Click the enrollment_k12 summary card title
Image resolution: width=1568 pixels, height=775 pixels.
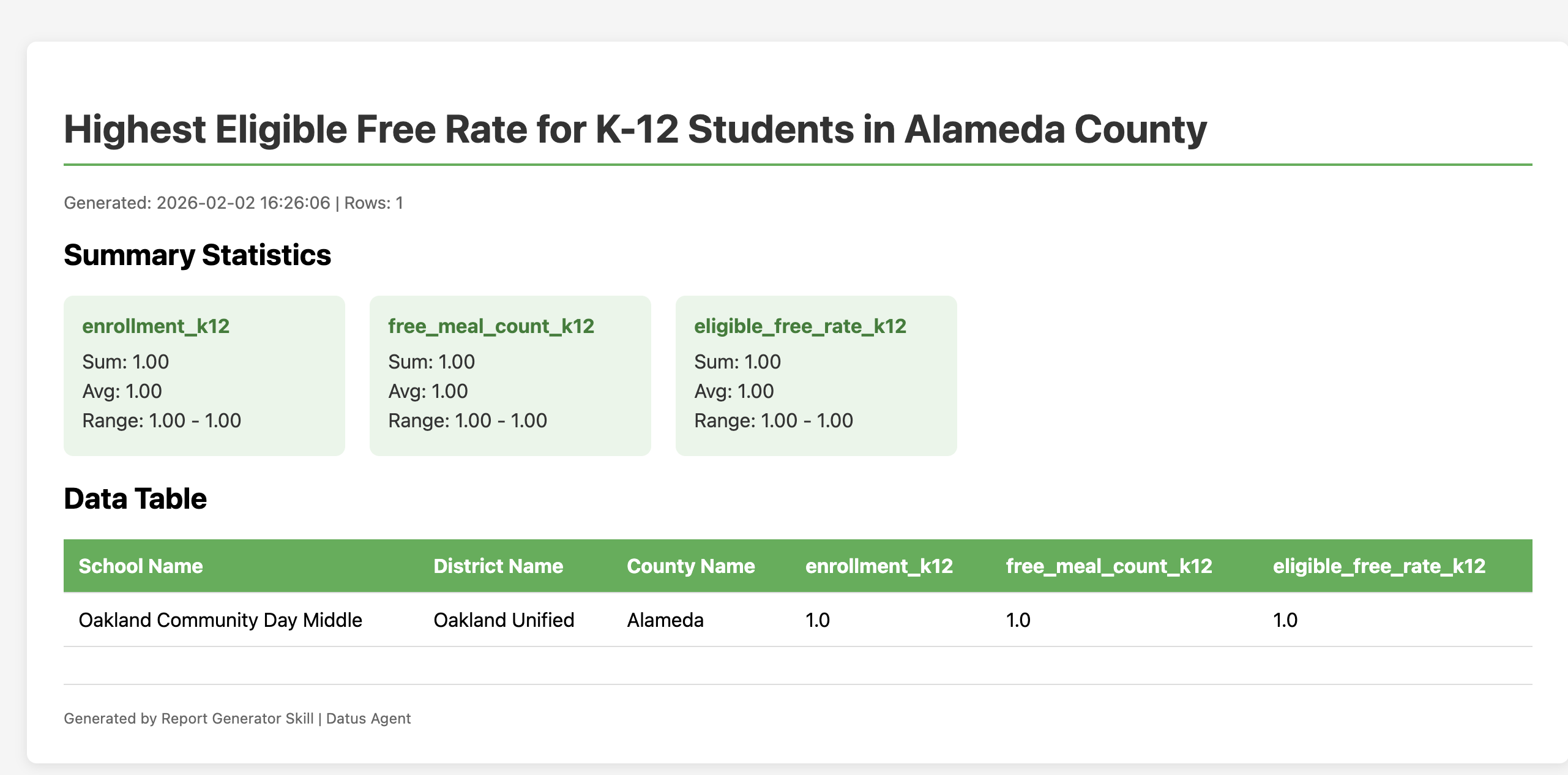(156, 326)
